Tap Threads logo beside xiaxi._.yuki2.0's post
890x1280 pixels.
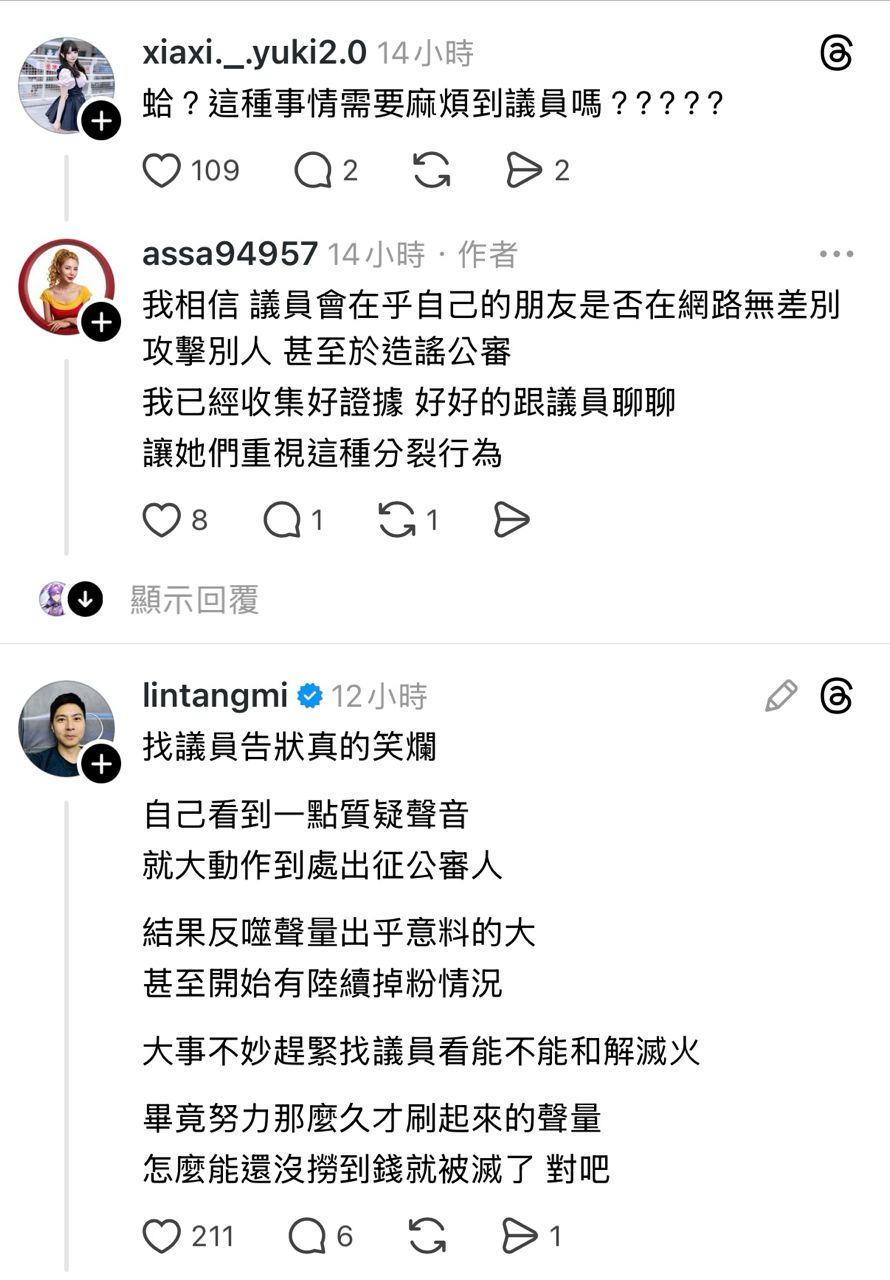tap(835, 53)
